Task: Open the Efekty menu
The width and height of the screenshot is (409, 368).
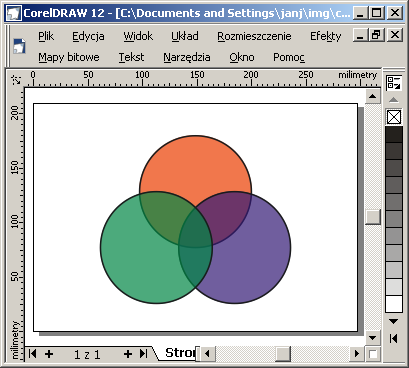Action: (326, 36)
